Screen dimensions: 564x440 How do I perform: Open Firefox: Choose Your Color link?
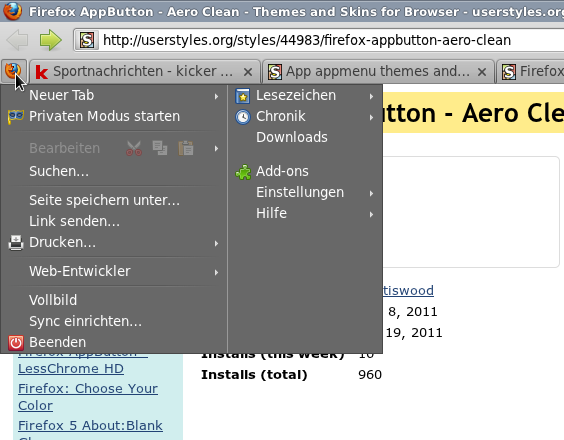coord(88,397)
